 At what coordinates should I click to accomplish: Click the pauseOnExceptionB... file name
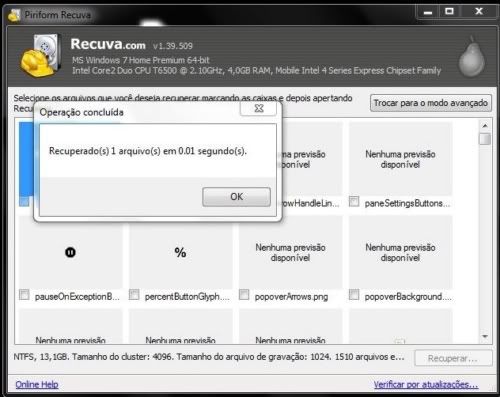[x=77, y=296]
